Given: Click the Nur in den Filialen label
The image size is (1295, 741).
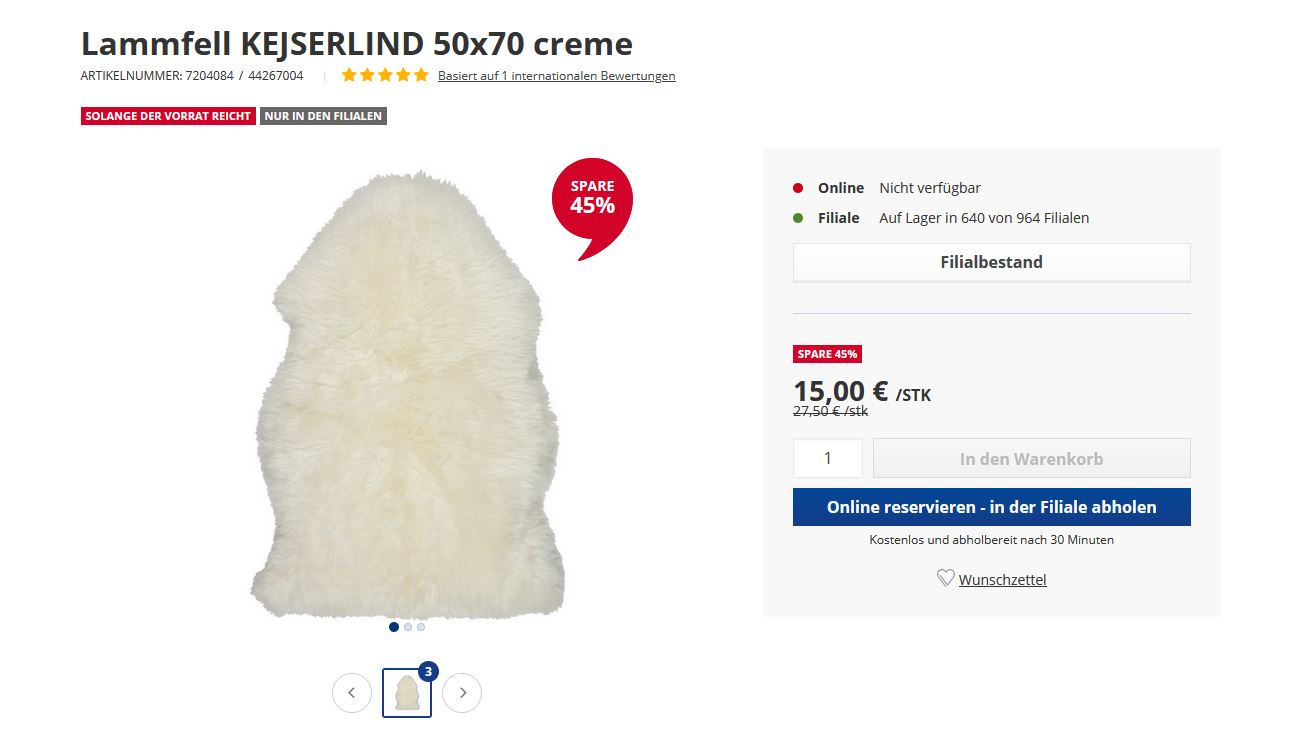Looking at the screenshot, I should coord(323,116).
